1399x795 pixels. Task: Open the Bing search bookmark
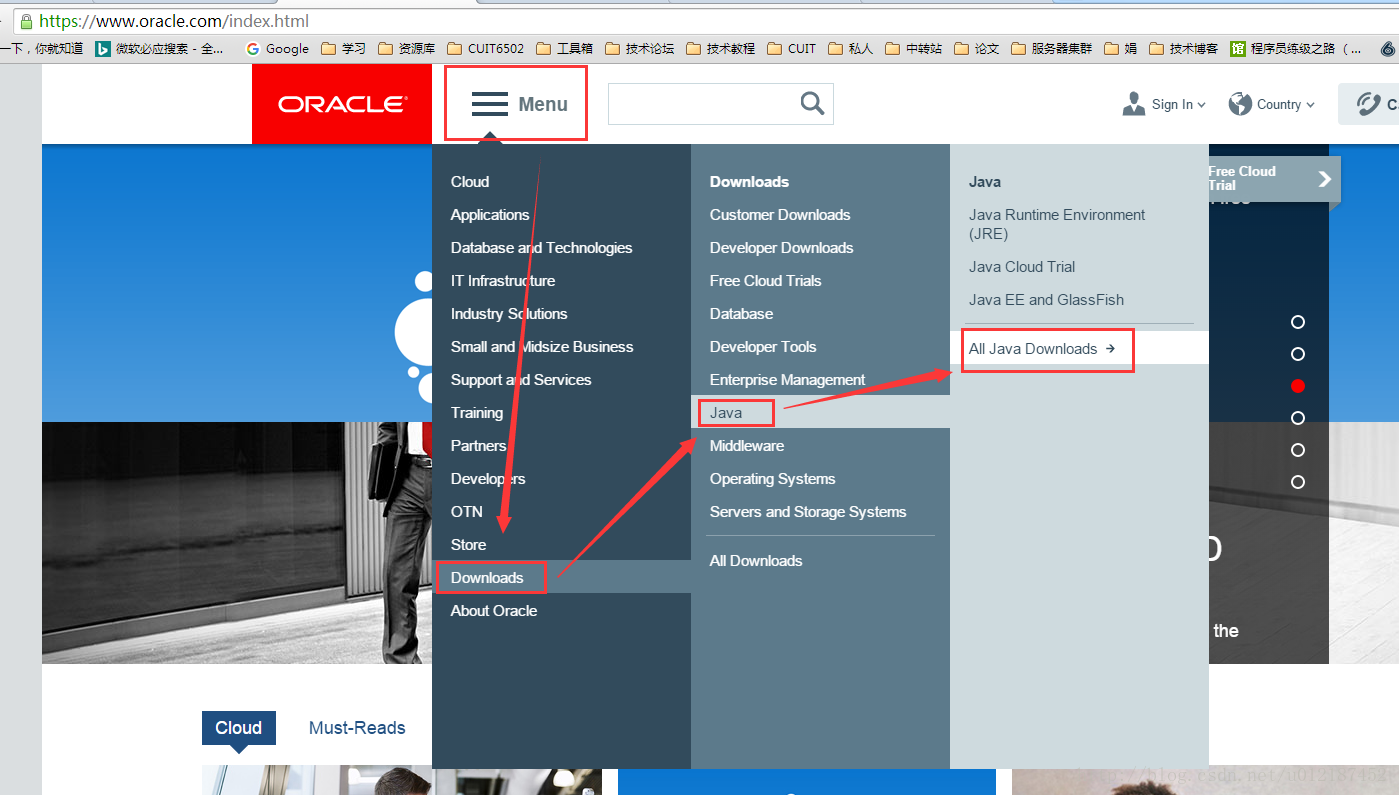click(x=160, y=48)
